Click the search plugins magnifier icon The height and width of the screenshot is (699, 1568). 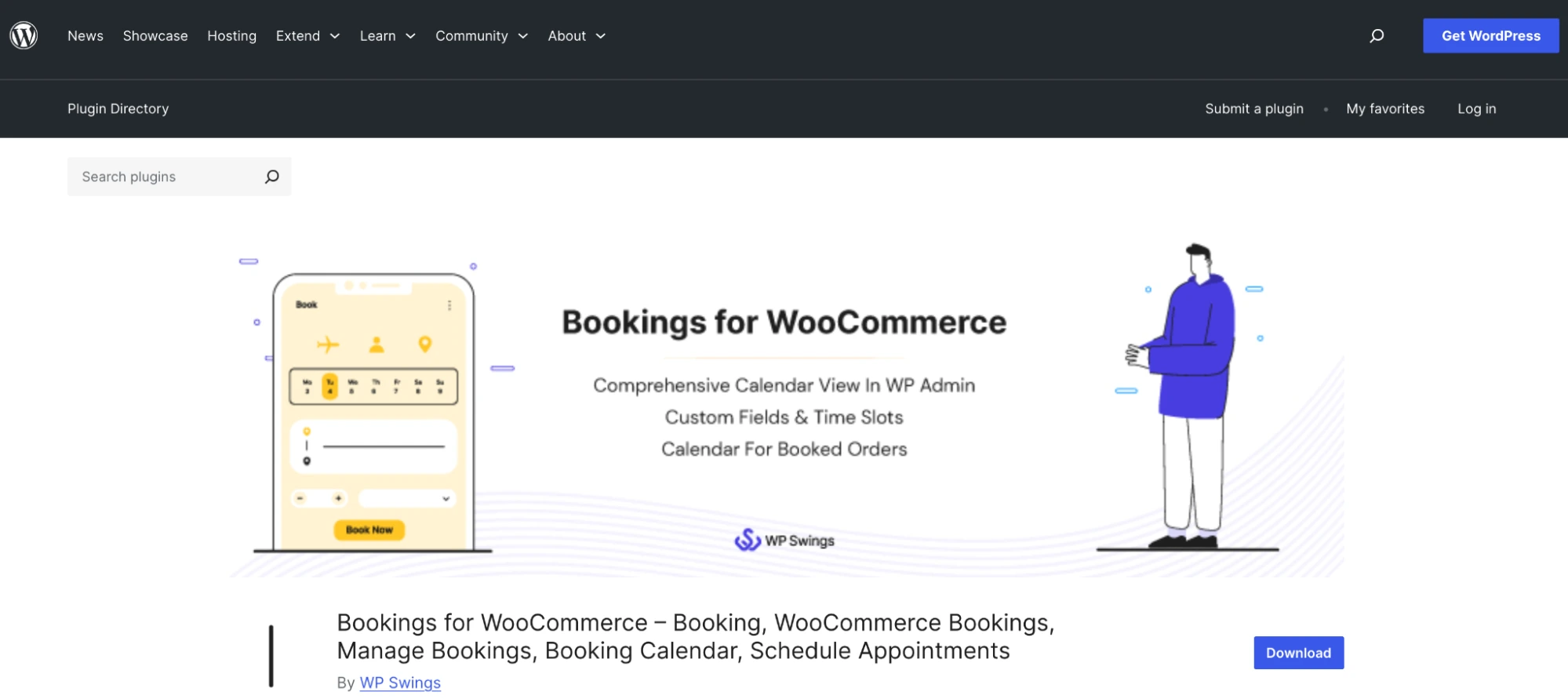click(271, 177)
